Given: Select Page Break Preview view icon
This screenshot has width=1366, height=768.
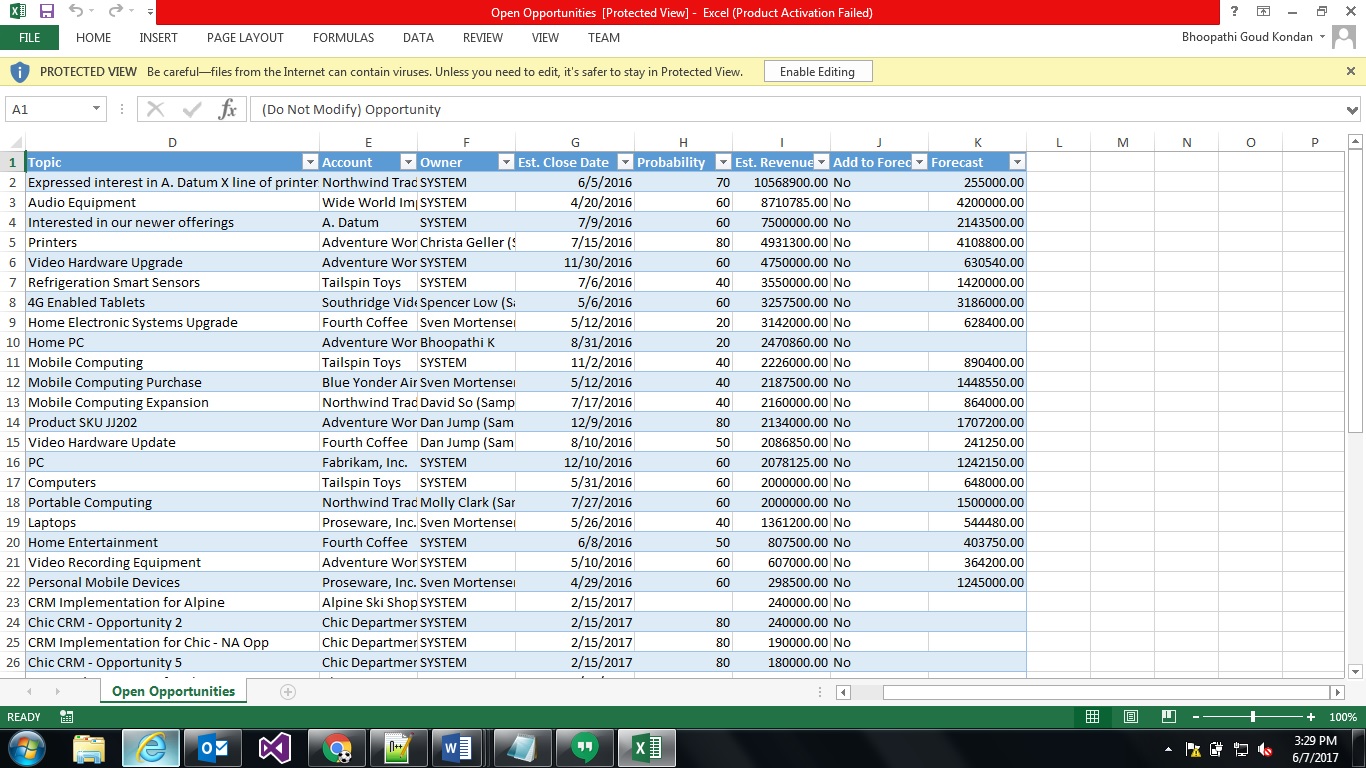Looking at the screenshot, I should [x=1167, y=717].
